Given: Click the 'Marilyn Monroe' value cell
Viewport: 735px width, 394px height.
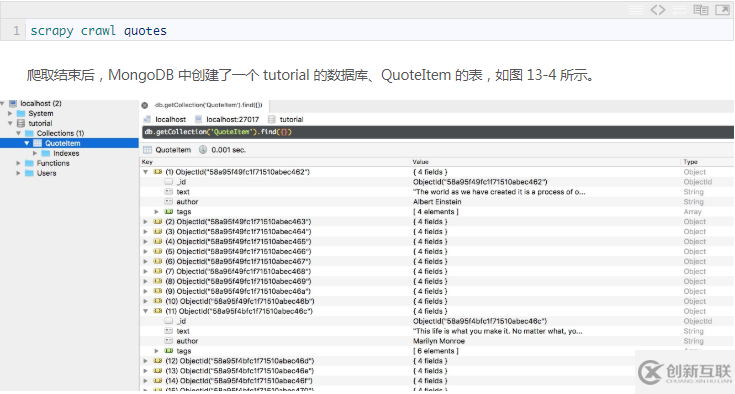Looking at the screenshot, I should coord(439,341).
